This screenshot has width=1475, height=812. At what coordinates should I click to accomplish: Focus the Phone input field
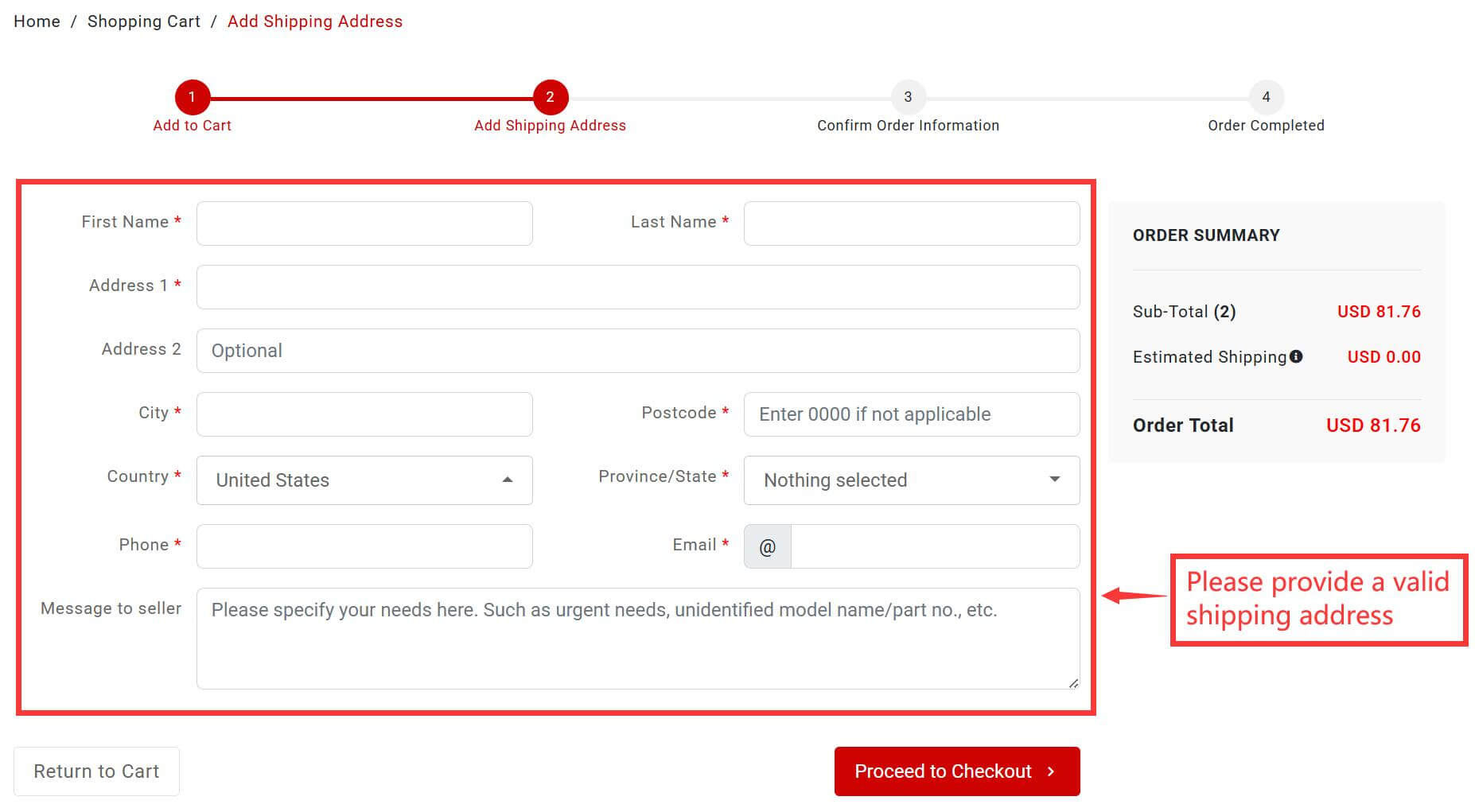tap(364, 546)
